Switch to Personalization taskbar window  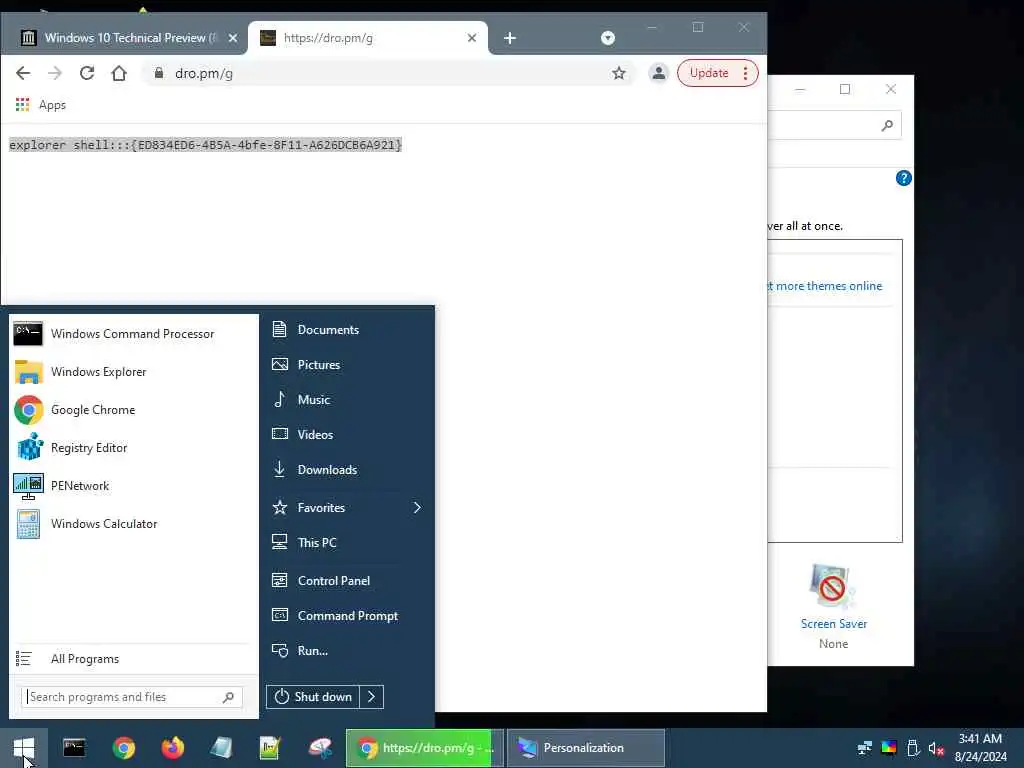[586, 748]
